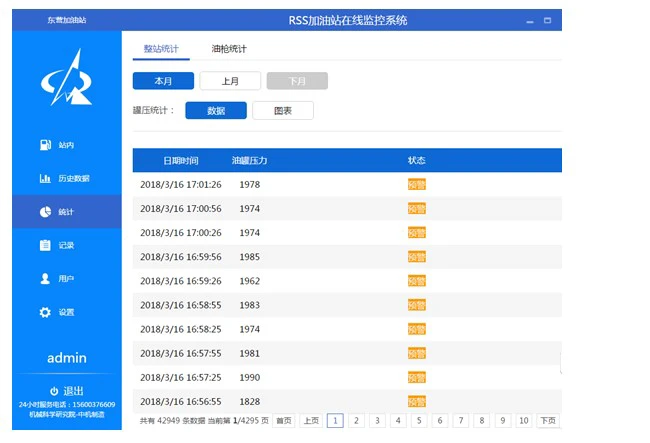Go to the 用户 sidebar menu item
This screenshot has width=650, height=443.
66,278
